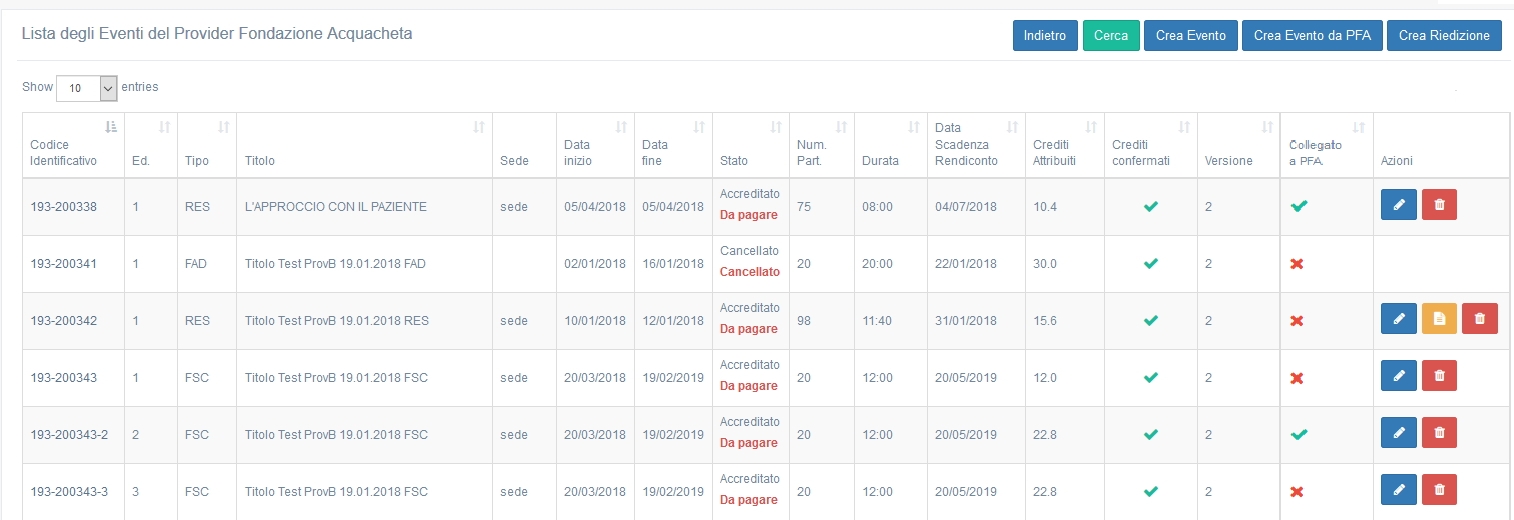Edit event 193-200338 with pencil icon
Image resolution: width=1514 pixels, height=520 pixels.
1398,204
